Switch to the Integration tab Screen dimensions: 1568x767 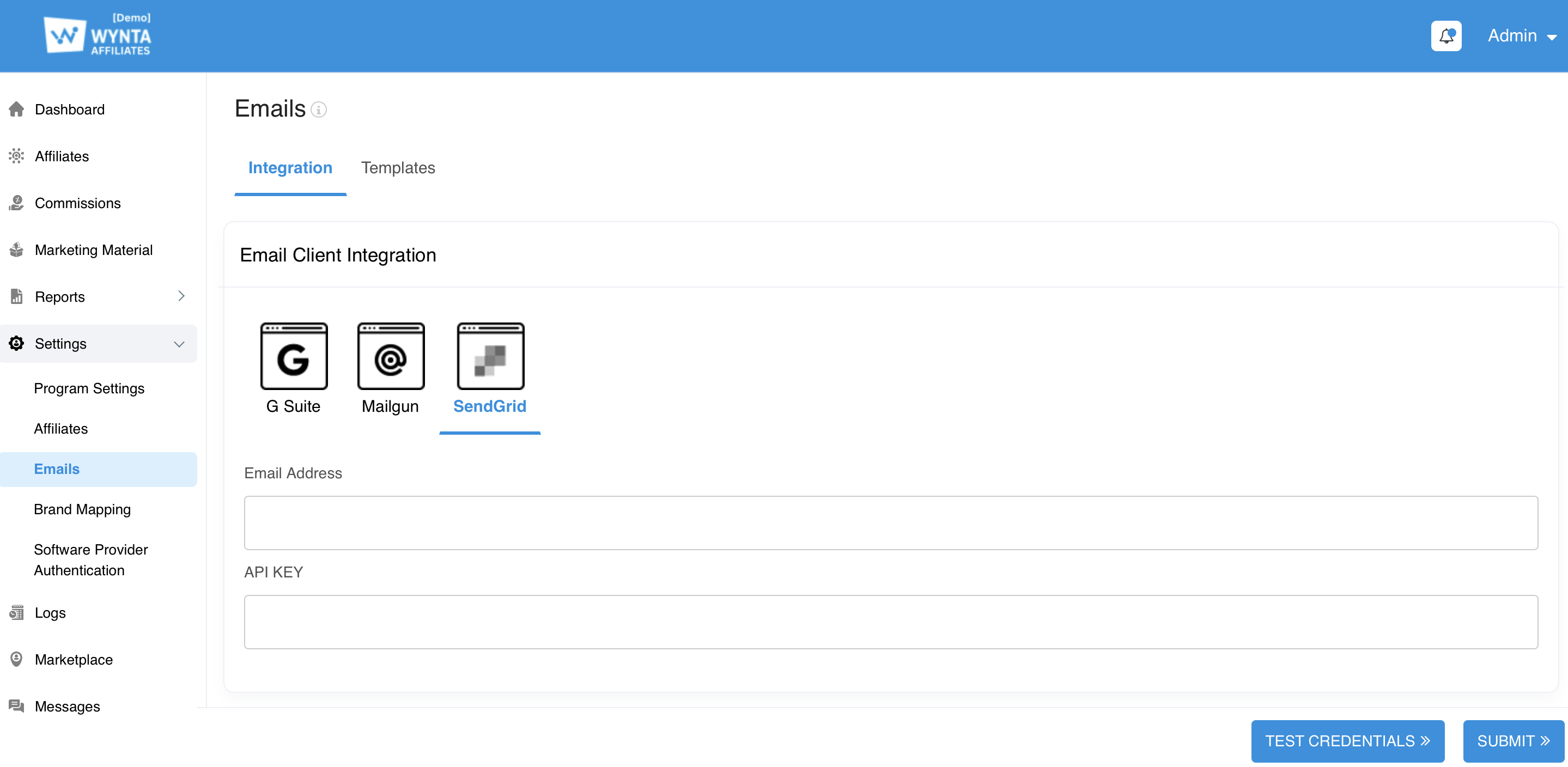(x=290, y=168)
